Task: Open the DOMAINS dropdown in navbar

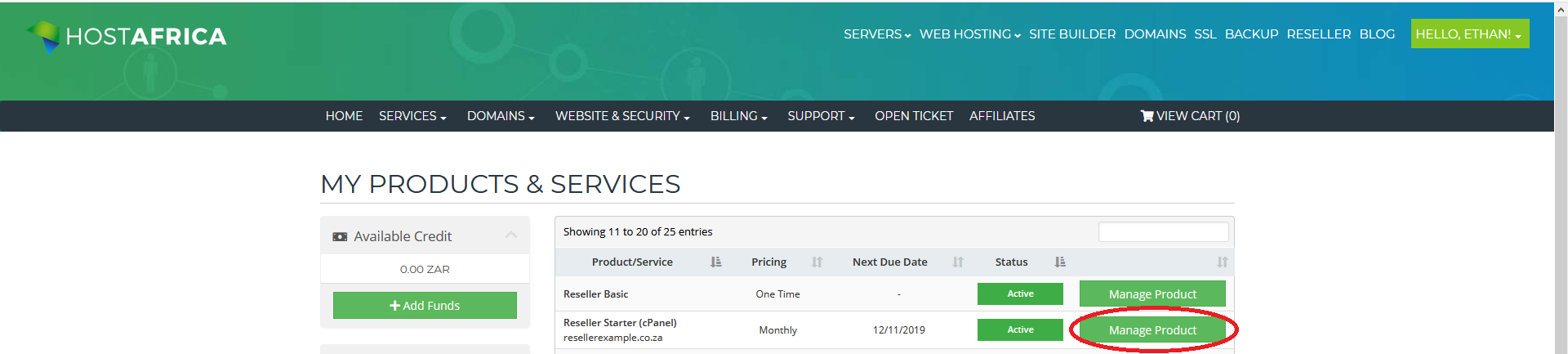Action: click(x=501, y=116)
